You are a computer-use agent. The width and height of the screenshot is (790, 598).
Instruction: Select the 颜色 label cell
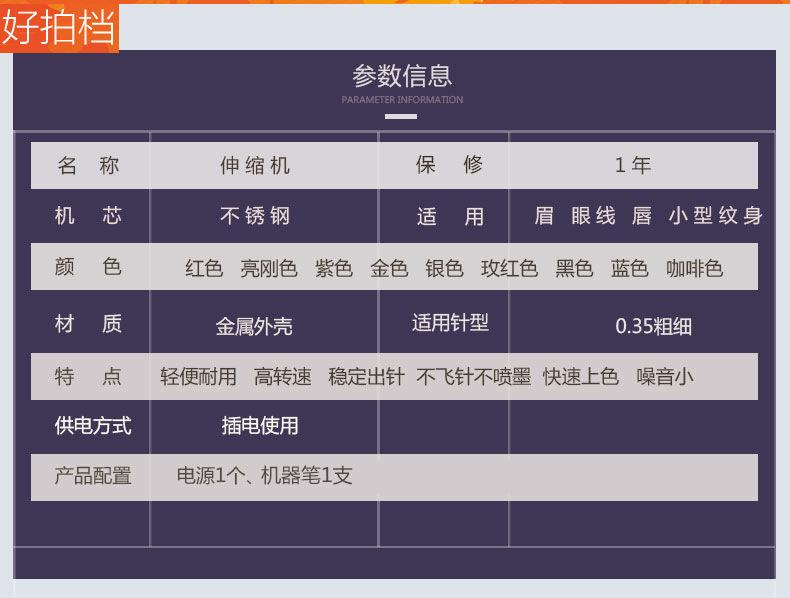pyautogui.click(x=89, y=267)
